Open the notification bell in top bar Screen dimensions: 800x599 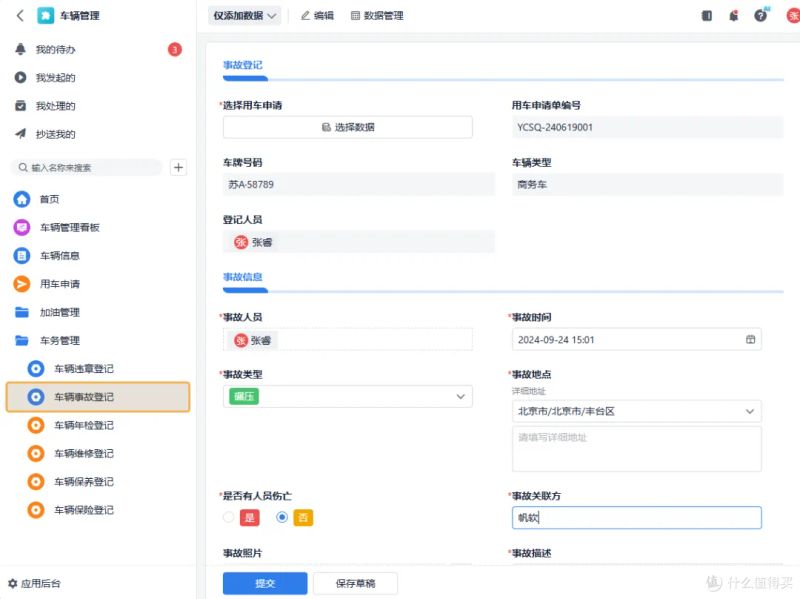tap(734, 16)
